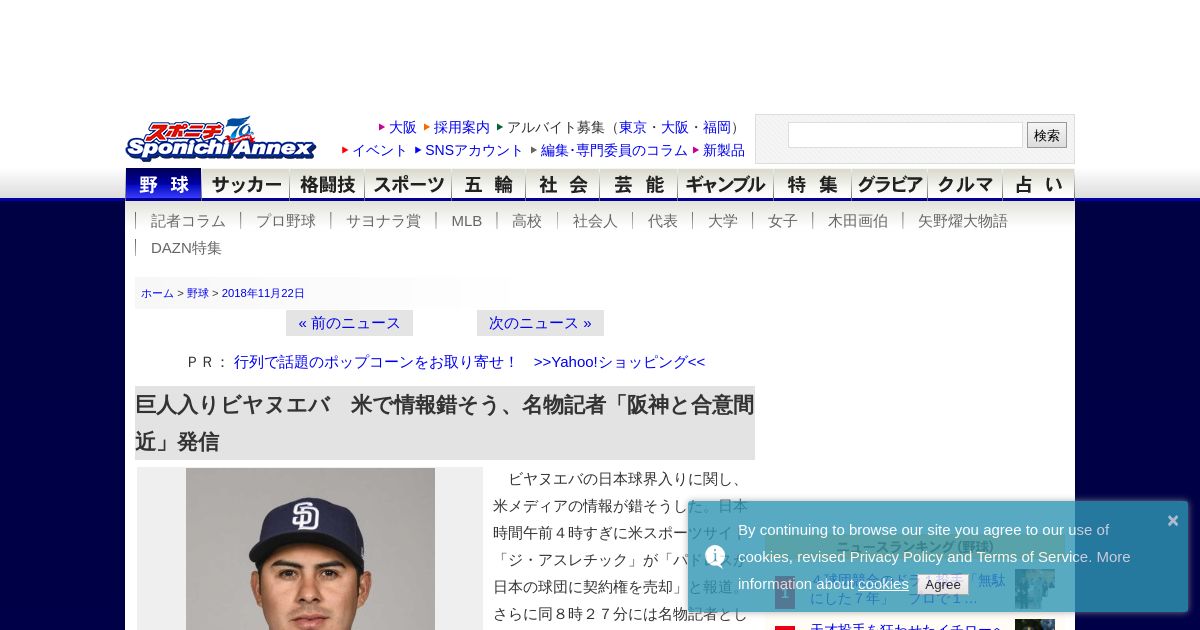Click the 検索 search button

pos(1047,135)
